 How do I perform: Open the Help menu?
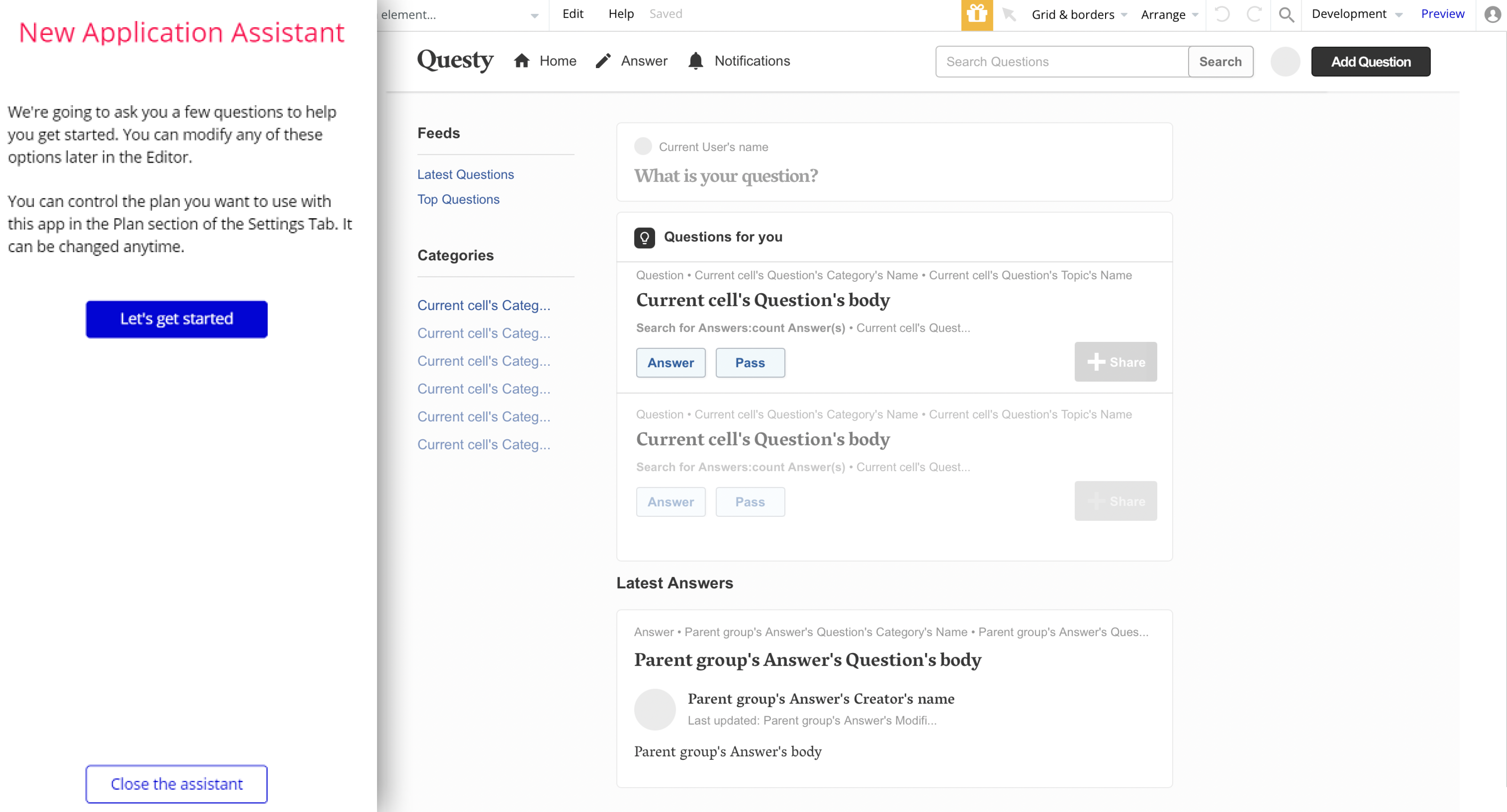point(620,14)
